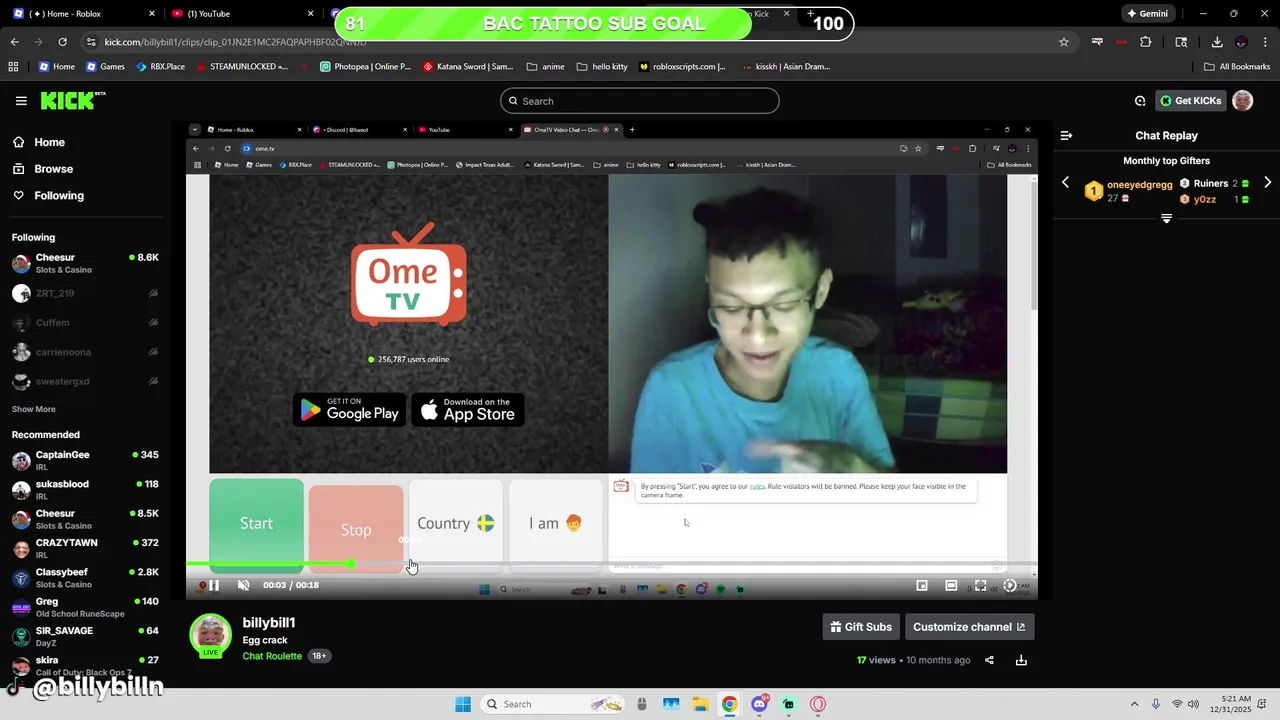Open the Windows Start menu
Screen dimensions: 1280x720
463,704
